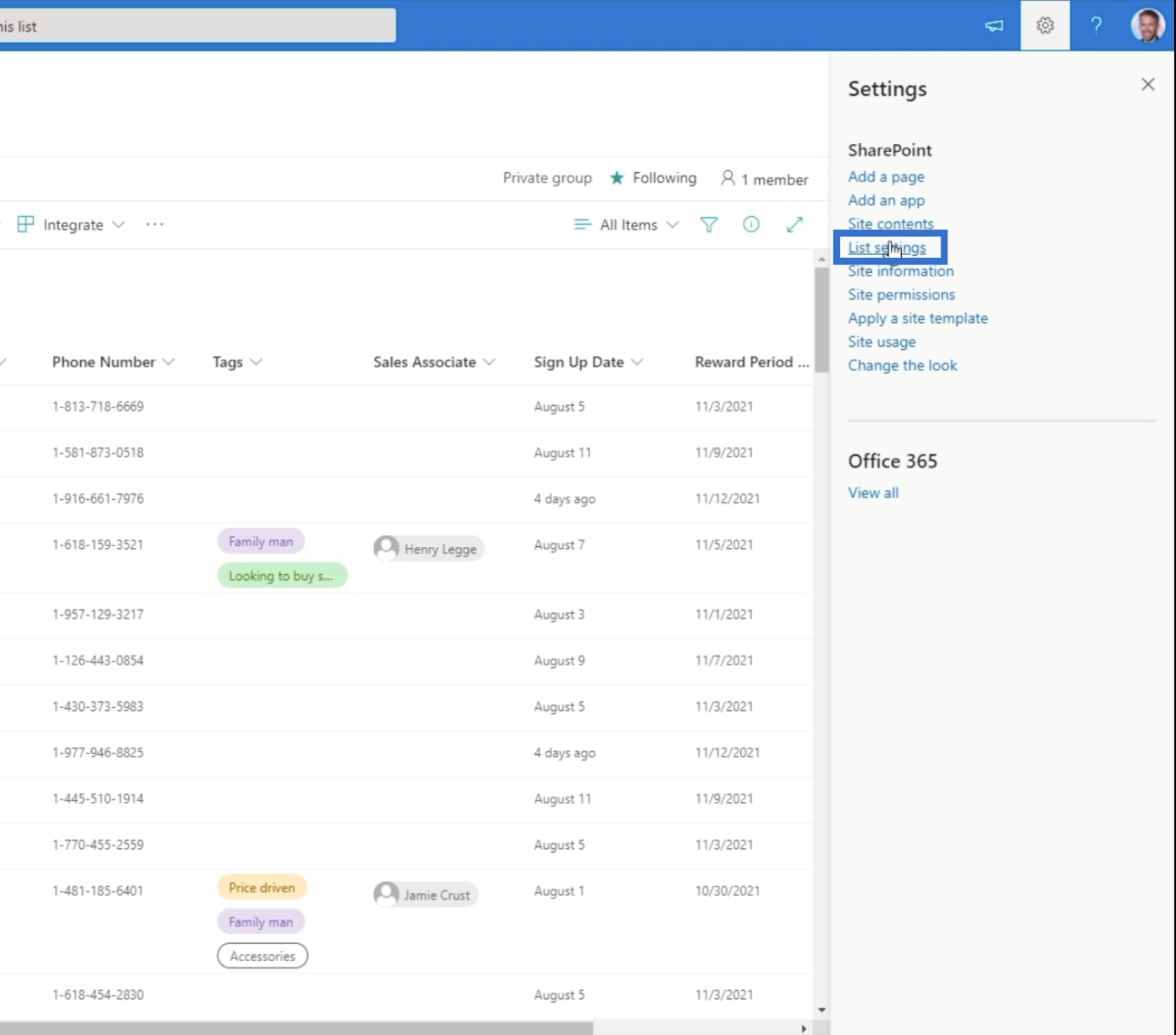Open the details pane info icon
The height and width of the screenshot is (1035, 1176).
[751, 224]
